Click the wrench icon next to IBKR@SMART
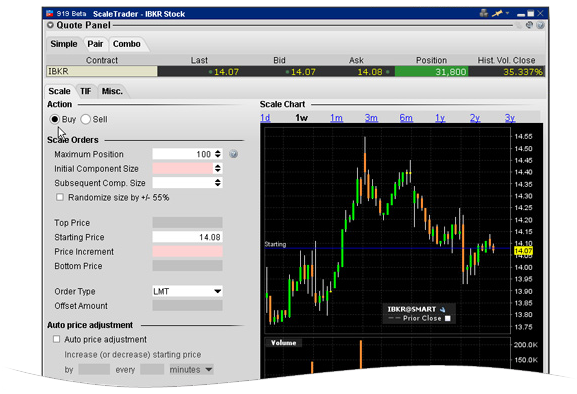Image resolution: width=577 pixels, height=394 pixels. 443,309
